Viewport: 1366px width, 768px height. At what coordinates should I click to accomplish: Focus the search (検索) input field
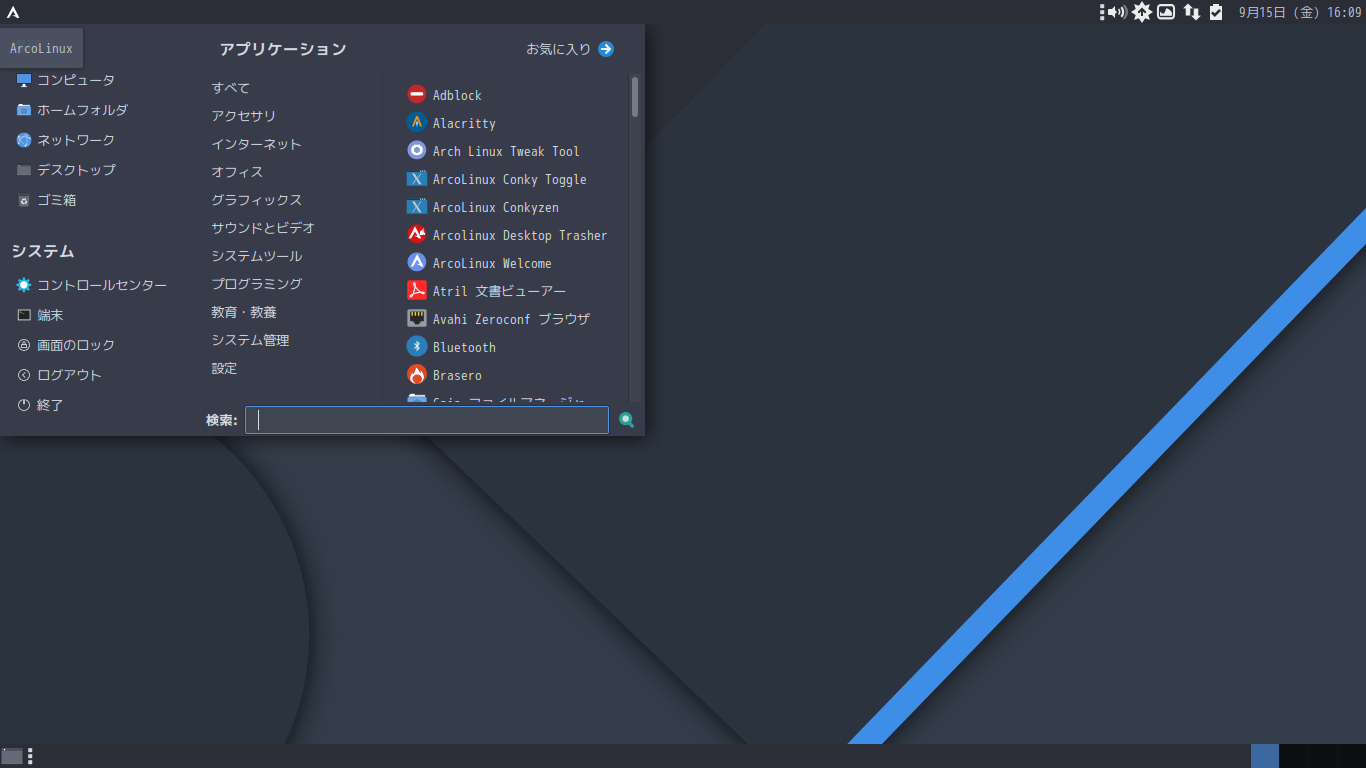coord(427,420)
